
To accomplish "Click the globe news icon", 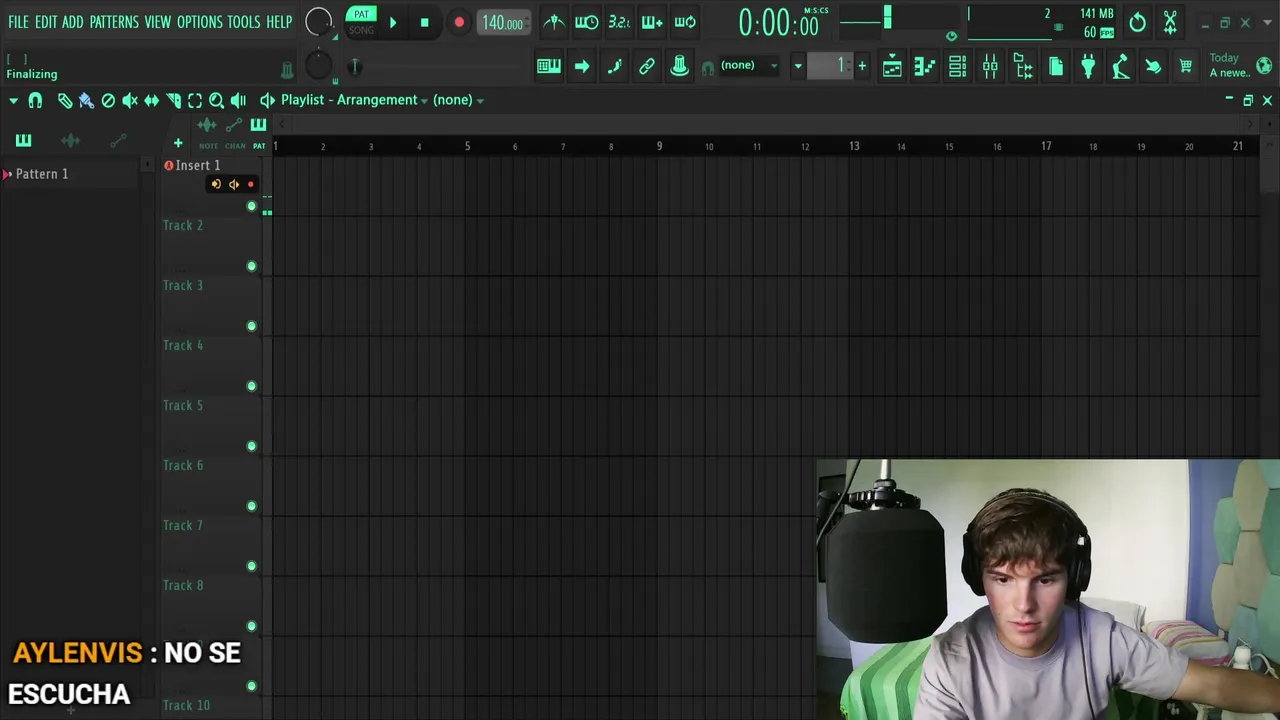I will click(1264, 66).
